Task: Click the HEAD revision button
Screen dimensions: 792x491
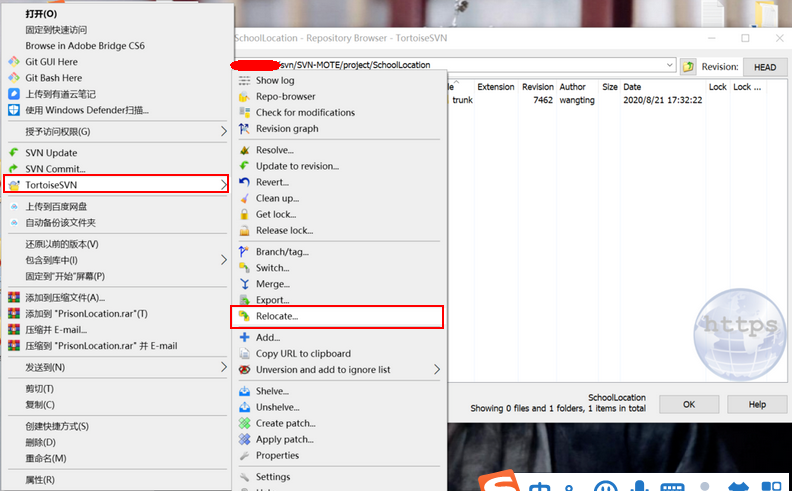Action: coord(765,67)
